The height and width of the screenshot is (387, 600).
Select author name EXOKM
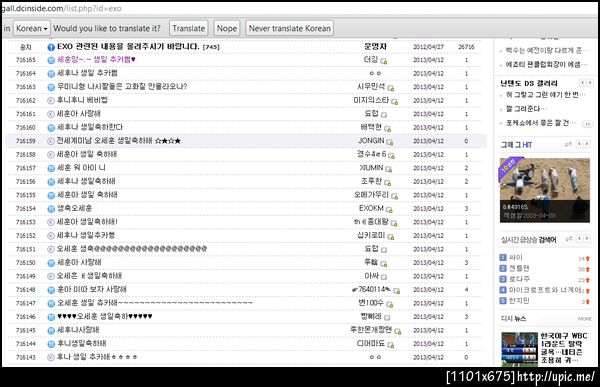click(371, 208)
